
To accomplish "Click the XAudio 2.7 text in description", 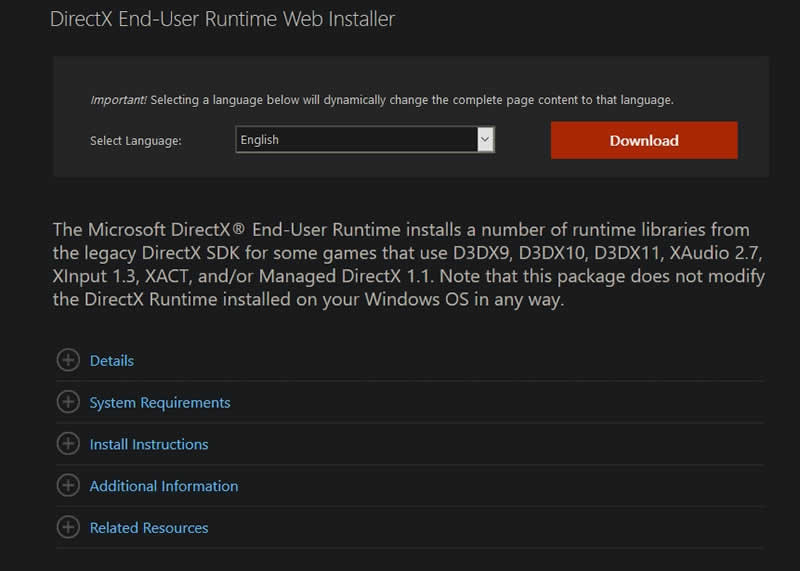I will click(x=714, y=253).
